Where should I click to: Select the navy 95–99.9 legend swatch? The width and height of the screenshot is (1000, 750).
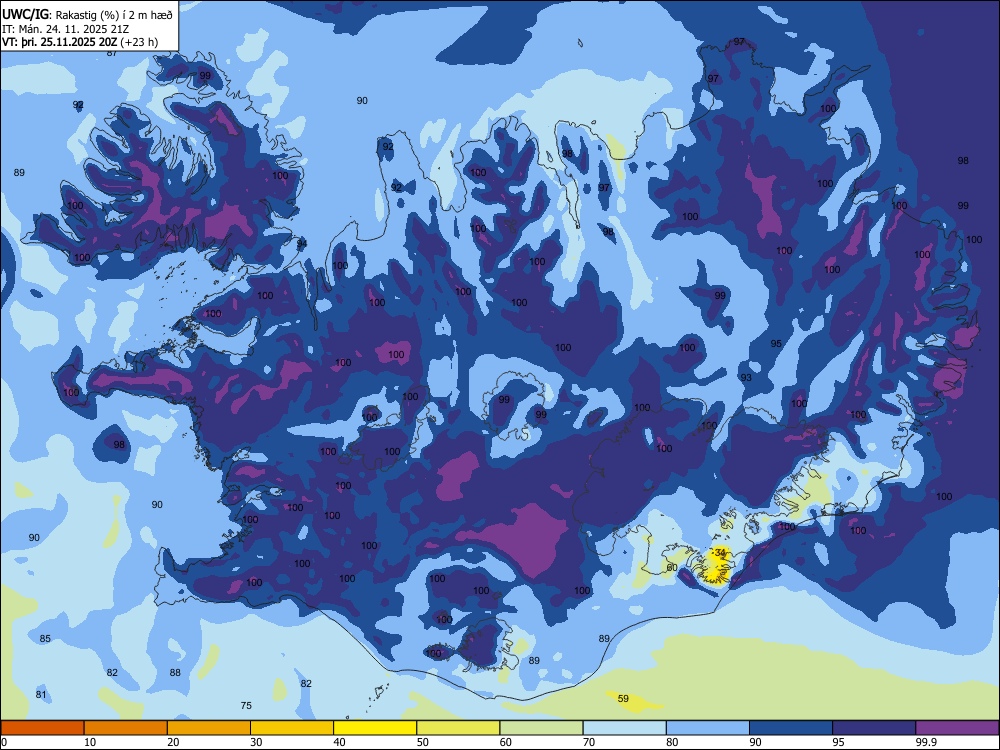coord(874,728)
